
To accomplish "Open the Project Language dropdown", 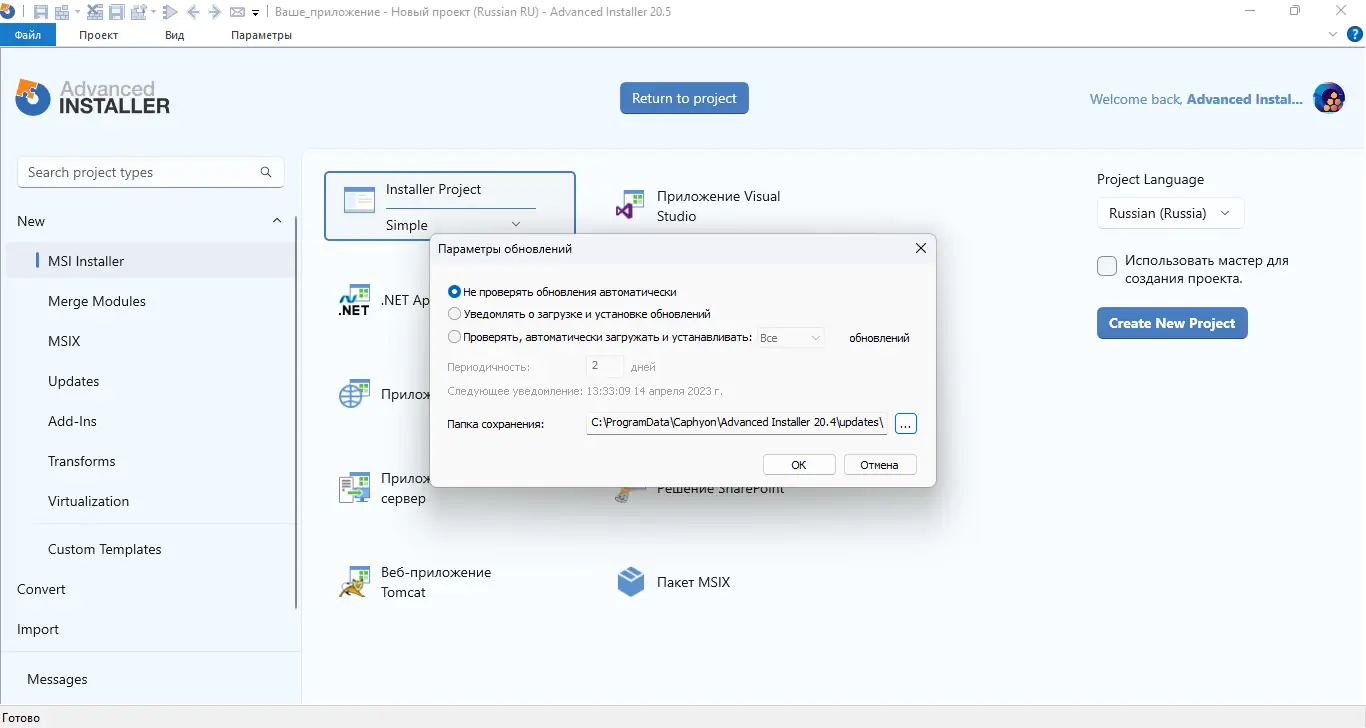I will [x=1170, y=213].
